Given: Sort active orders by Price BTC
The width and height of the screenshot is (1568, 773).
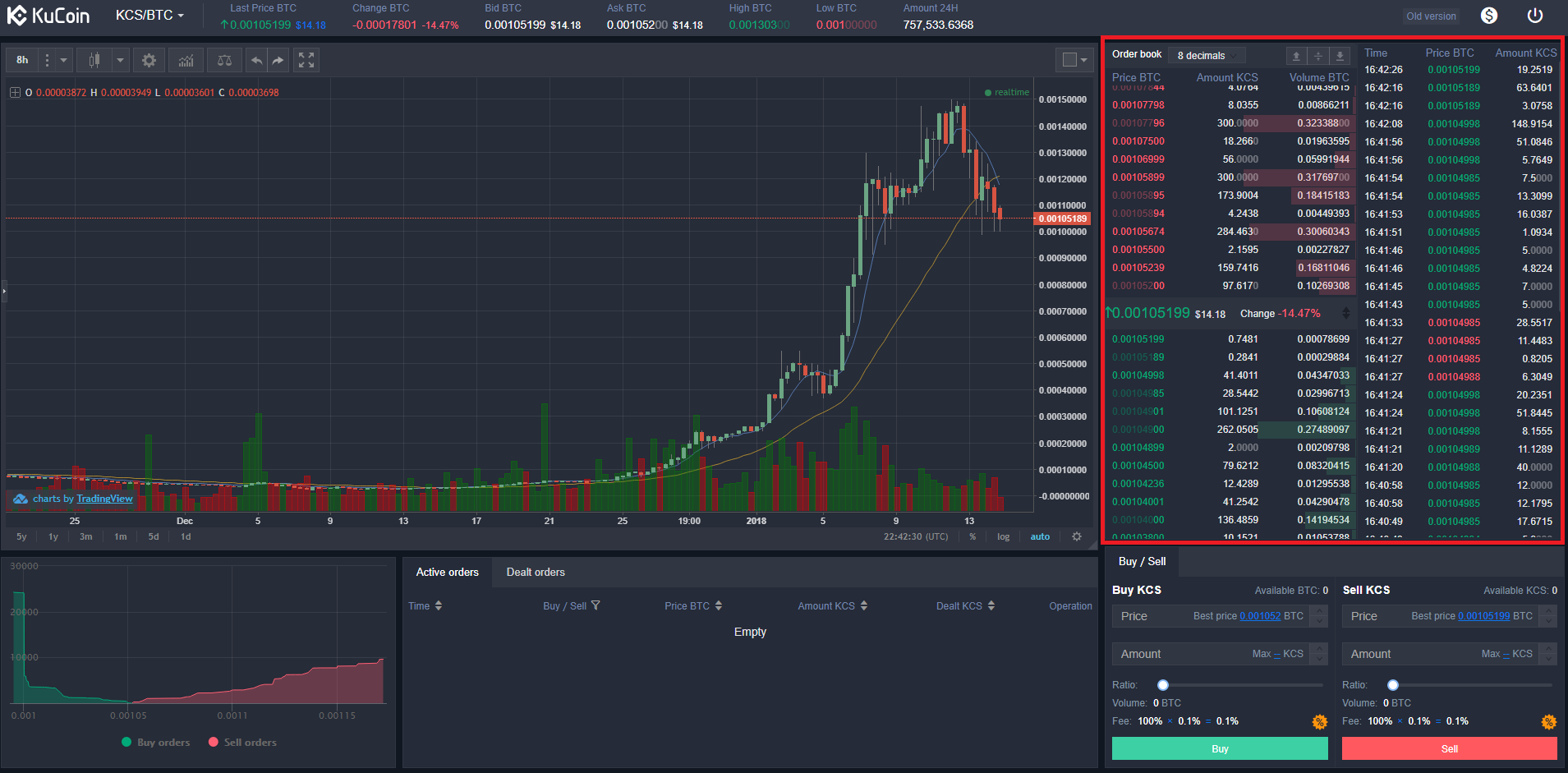Looking at the screenshot, I should [719, 605].
